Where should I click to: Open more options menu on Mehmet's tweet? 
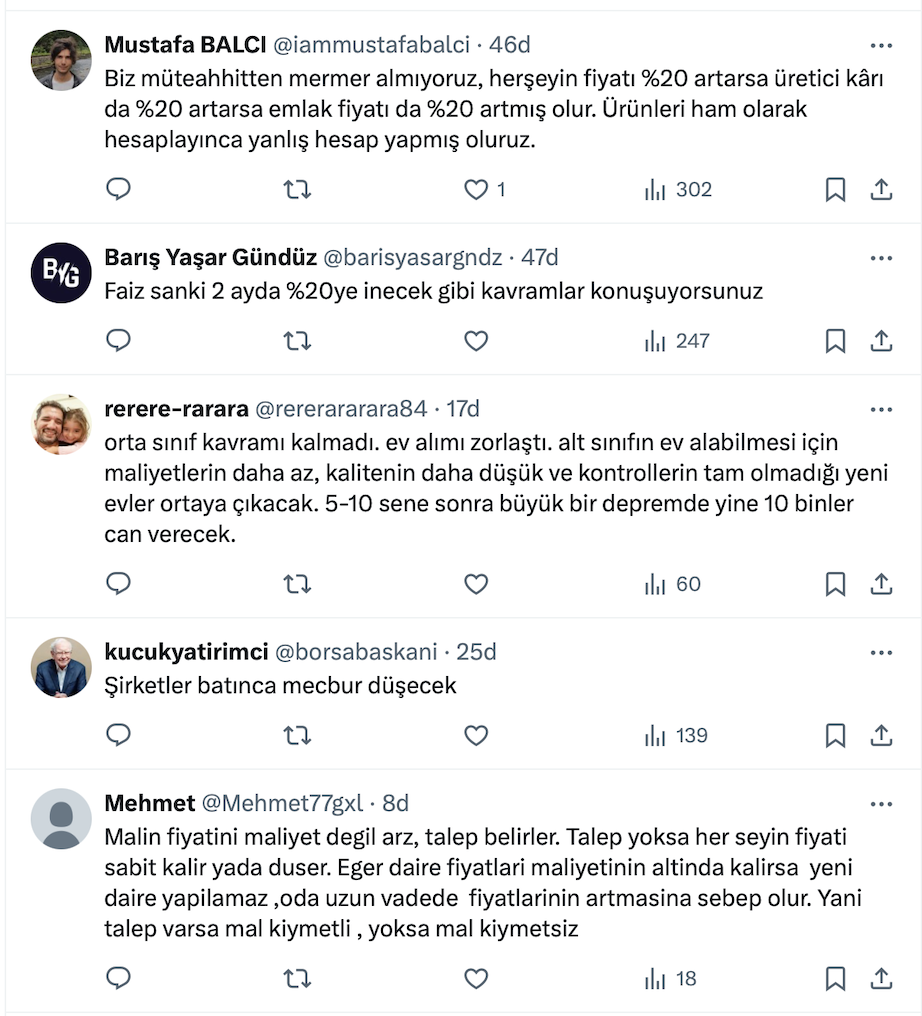click(x=881, y=804)
